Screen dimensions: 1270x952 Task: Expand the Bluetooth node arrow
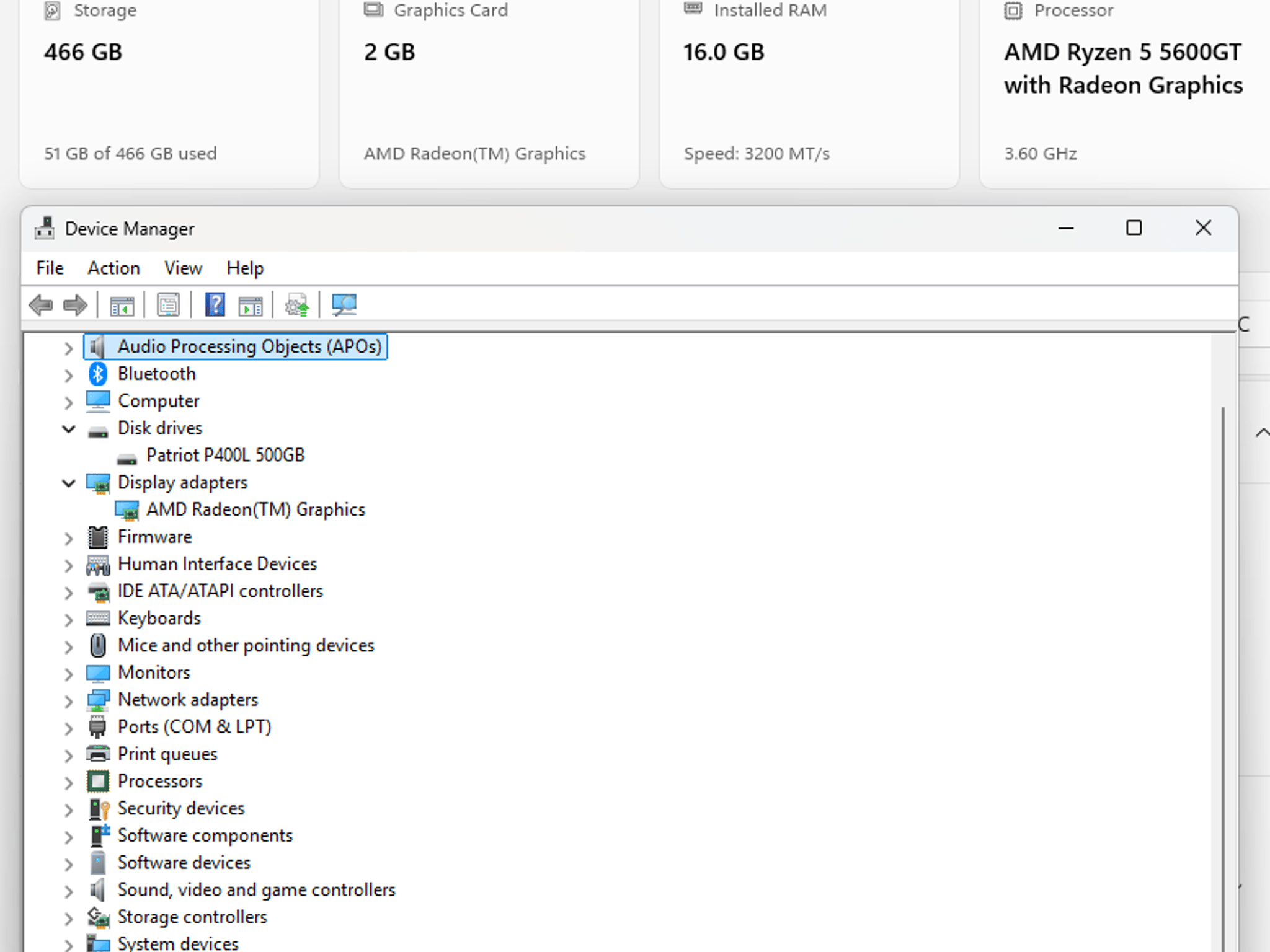69,375
